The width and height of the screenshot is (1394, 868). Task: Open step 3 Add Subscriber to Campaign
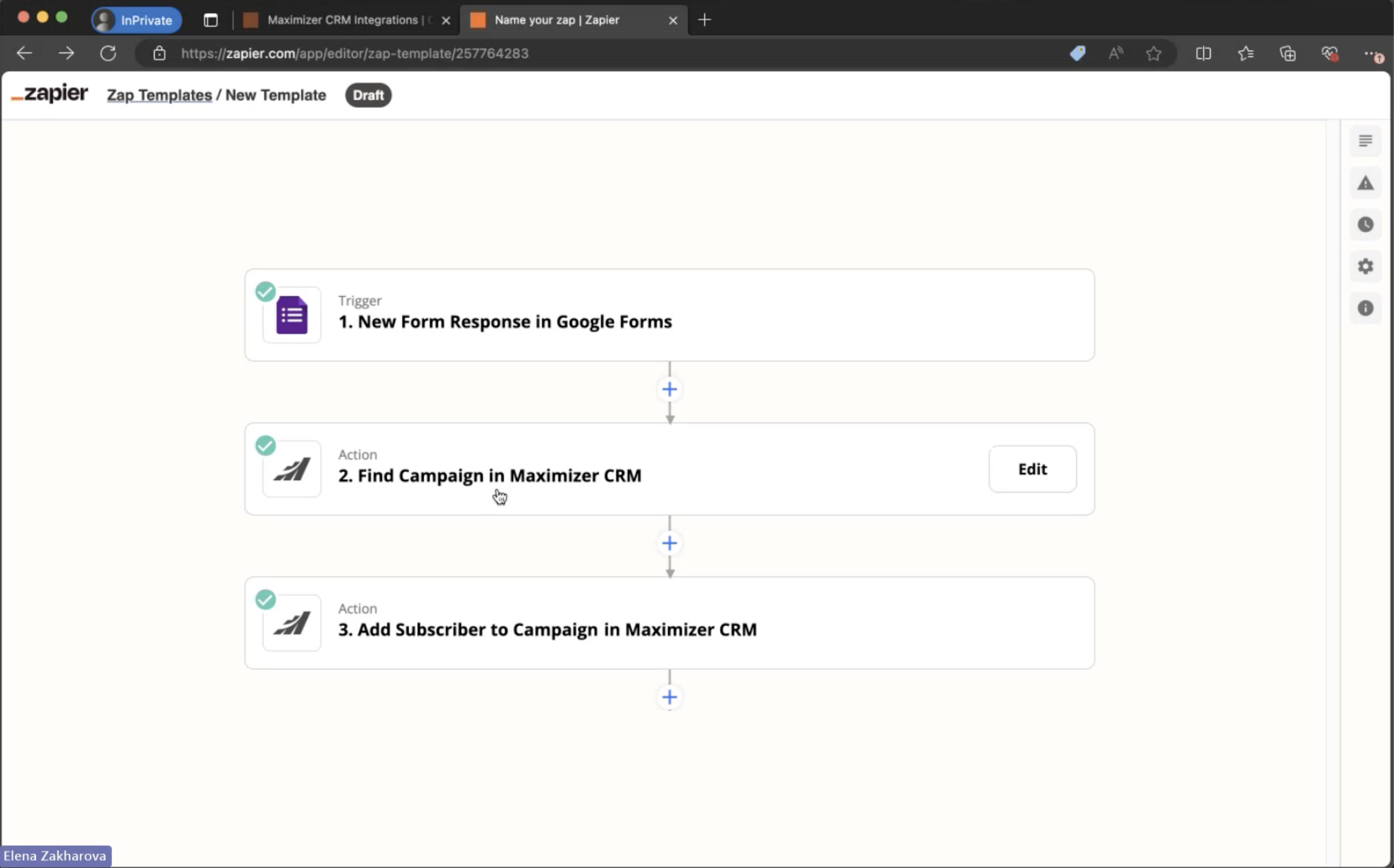point(669,623)
